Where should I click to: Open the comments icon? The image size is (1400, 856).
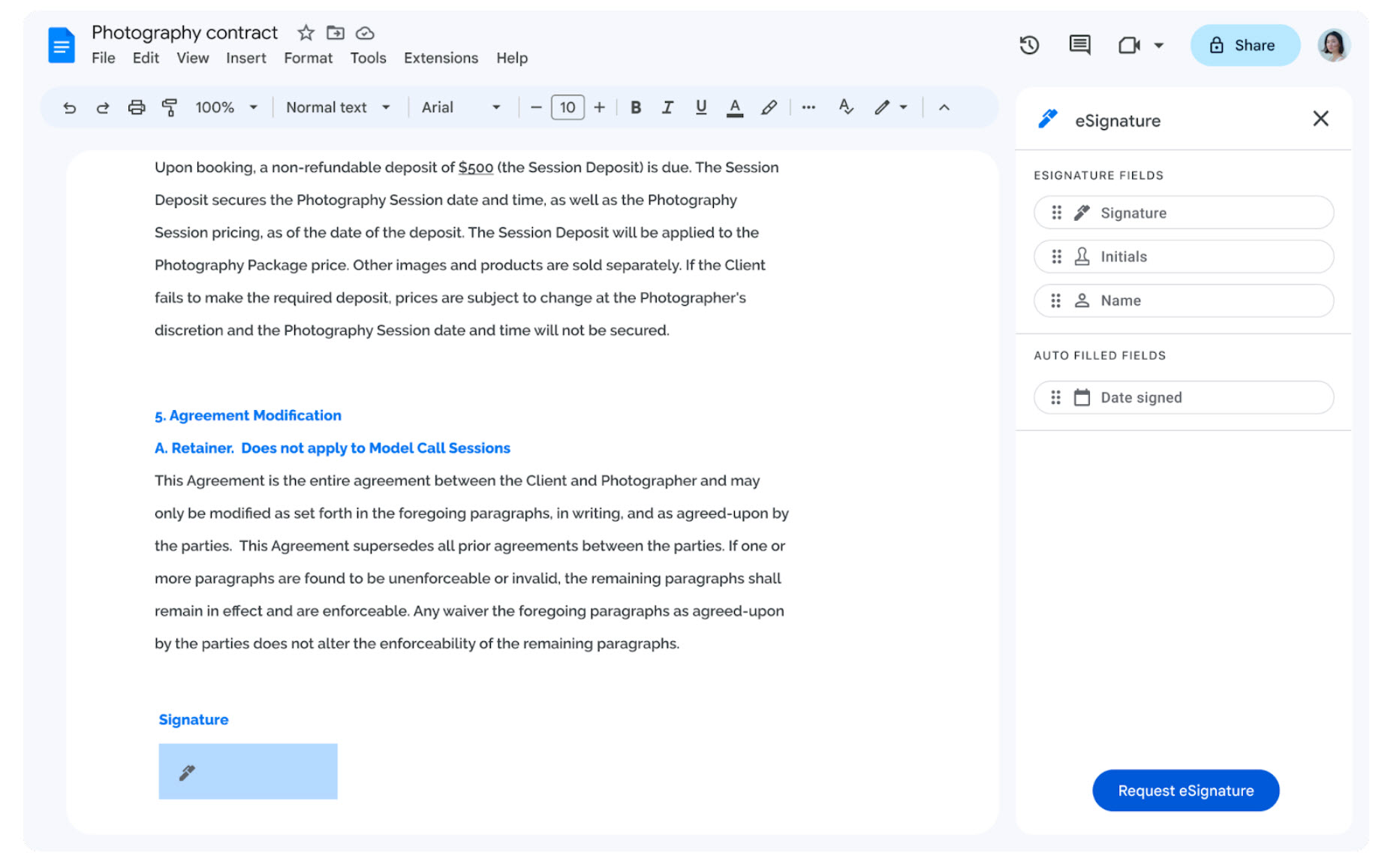1079,45
